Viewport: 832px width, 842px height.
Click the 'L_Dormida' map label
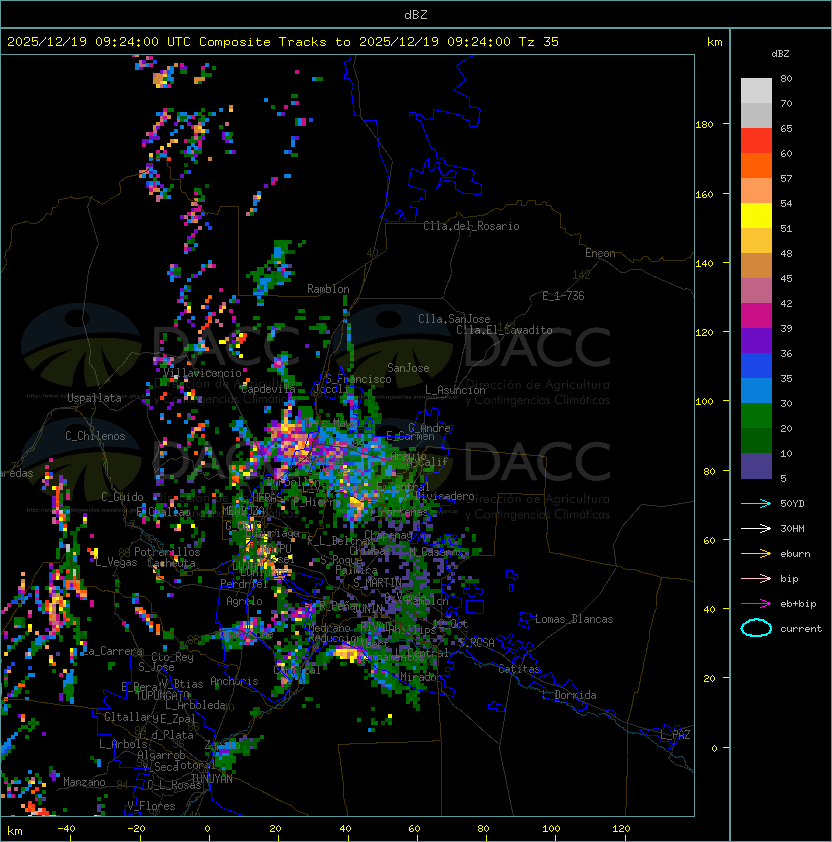click(569, 695)
